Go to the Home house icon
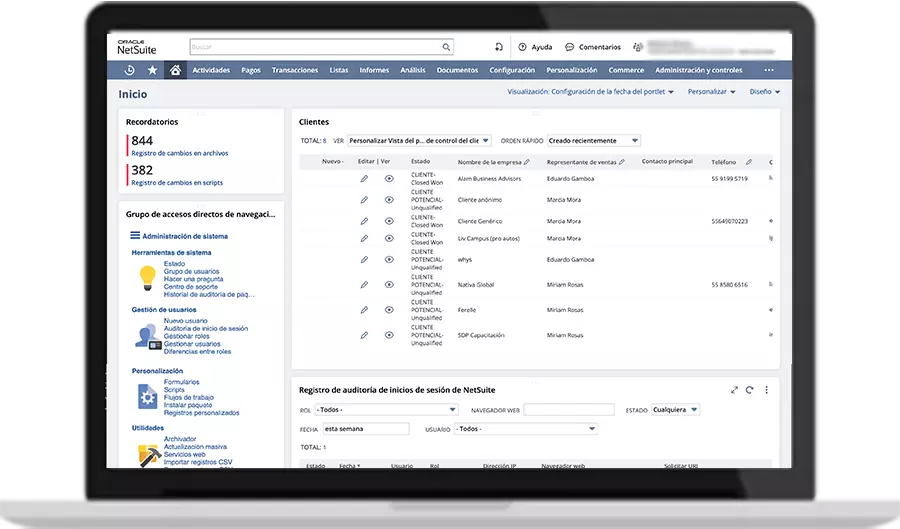Viewport: 900px width, 529px height. point(176,70)
